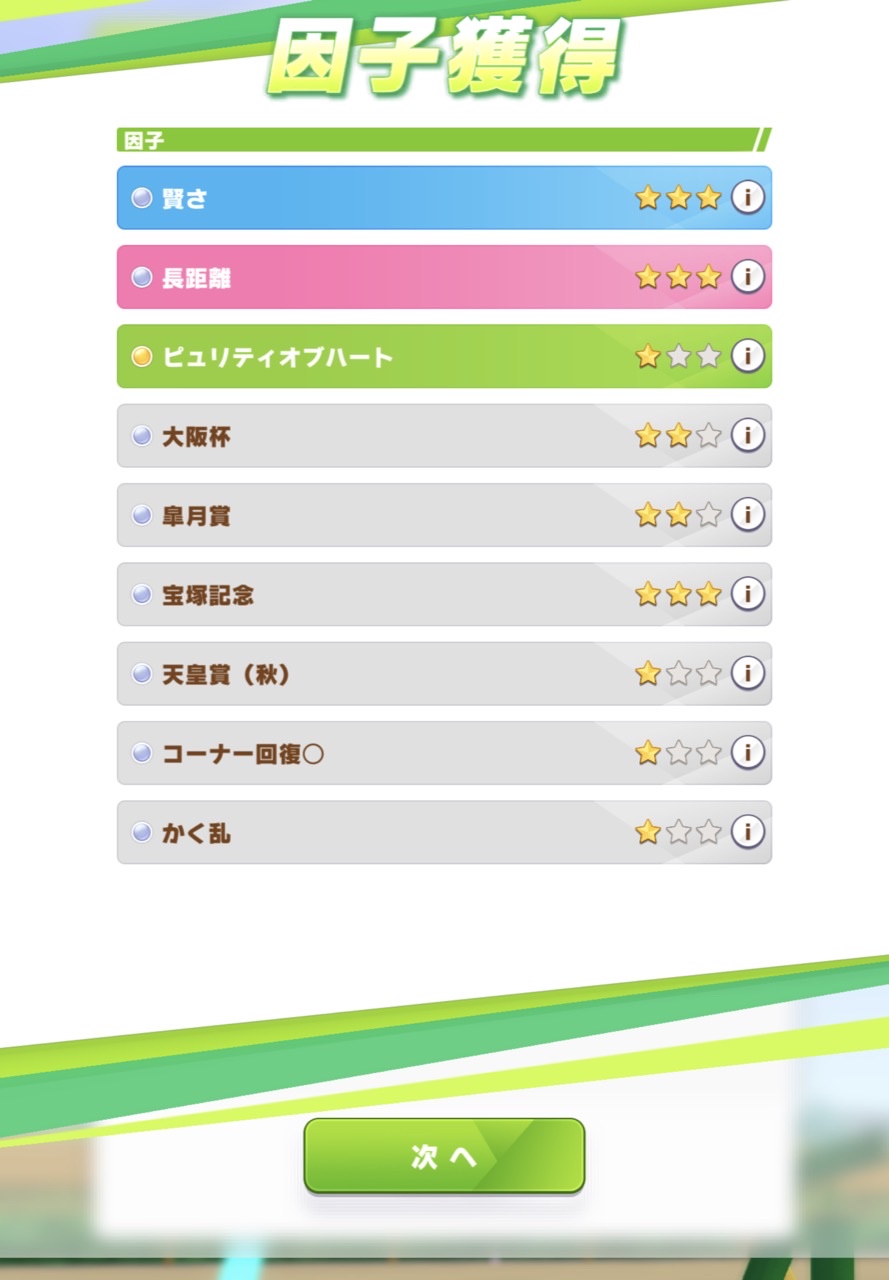Viewport: 889px width, 1280px height.
Task: Tap the 大阪杯 factor row label
Action: pos(196,436)
